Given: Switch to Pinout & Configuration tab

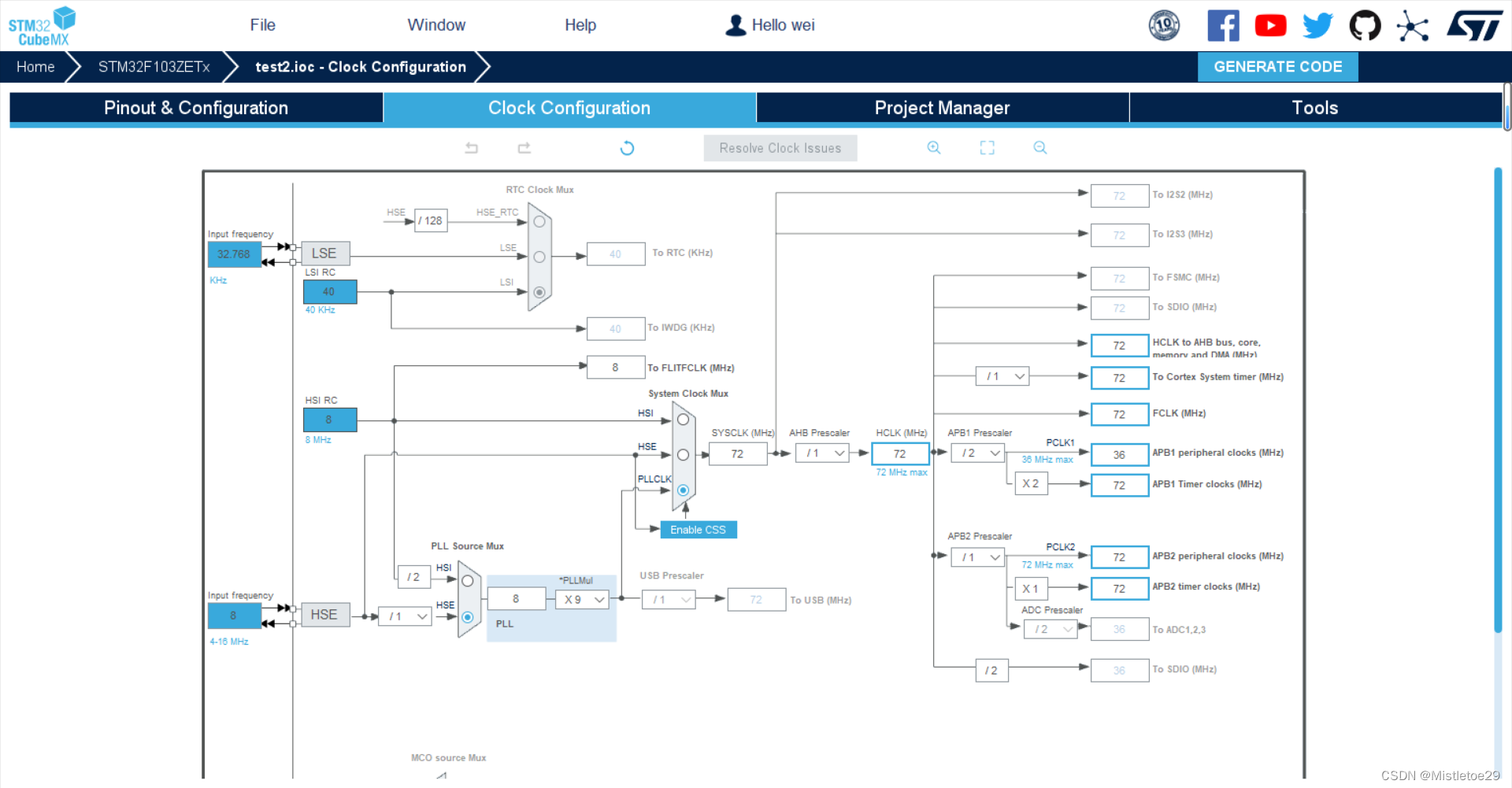Looking at the screenshot, I should tap(196, 108).
